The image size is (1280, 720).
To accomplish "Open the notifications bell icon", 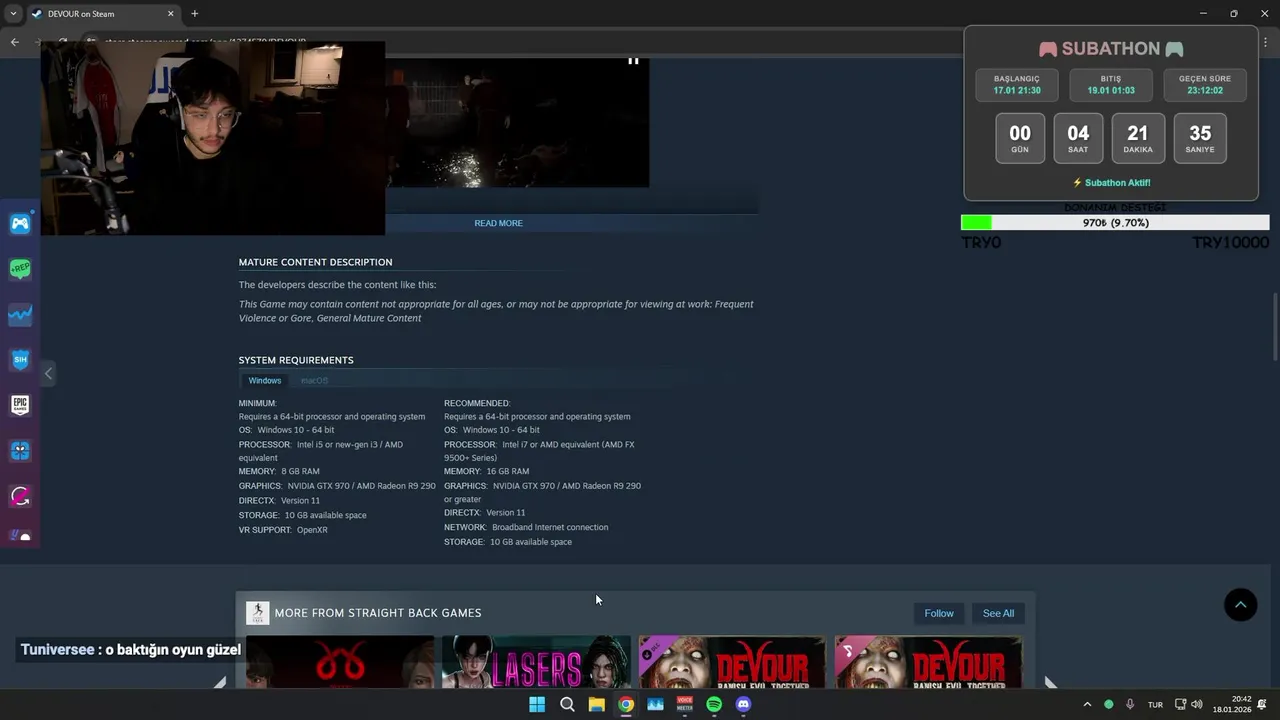I will click(x=1262, y=704).
